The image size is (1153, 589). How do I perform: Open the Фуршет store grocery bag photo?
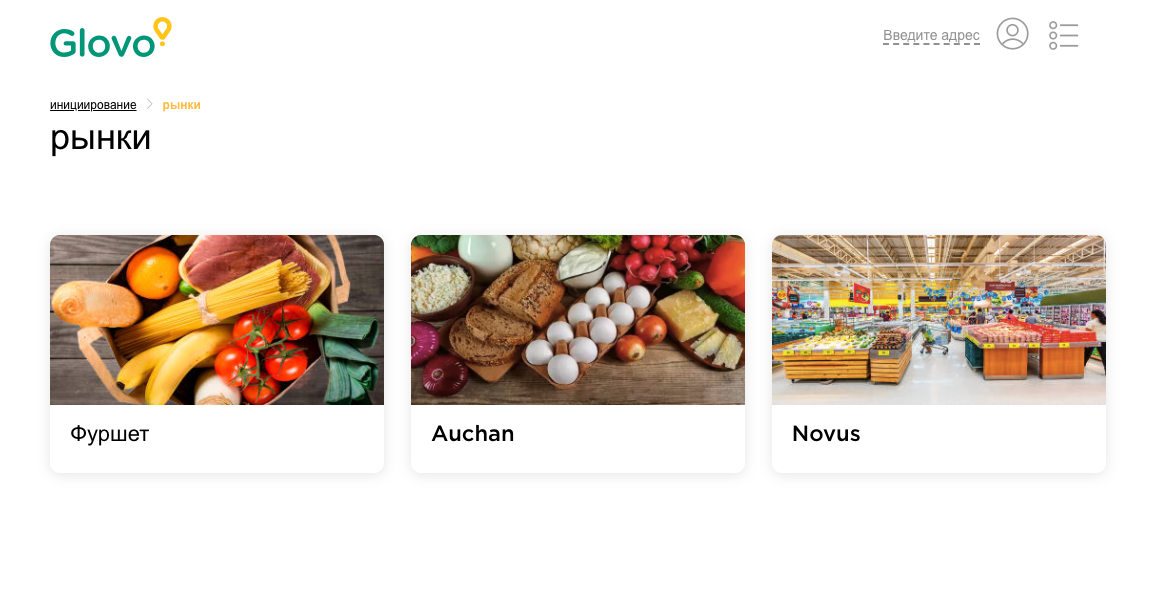pos(217,320)
